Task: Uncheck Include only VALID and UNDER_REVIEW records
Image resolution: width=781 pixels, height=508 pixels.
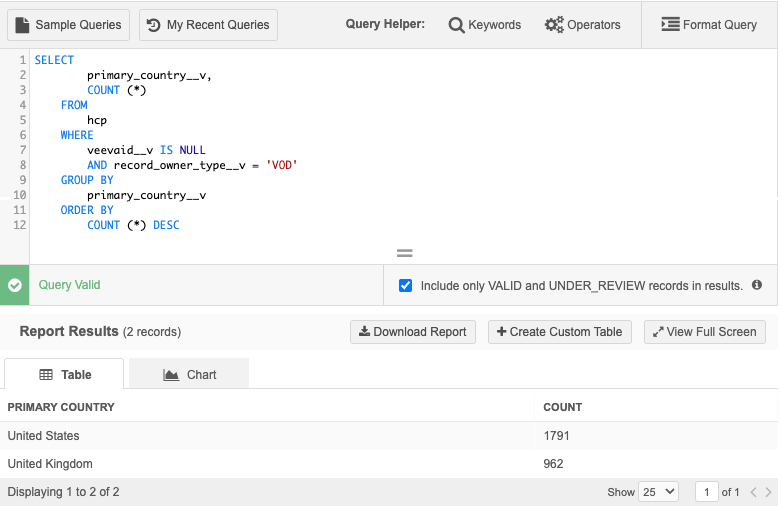Action: click(405, 285)
